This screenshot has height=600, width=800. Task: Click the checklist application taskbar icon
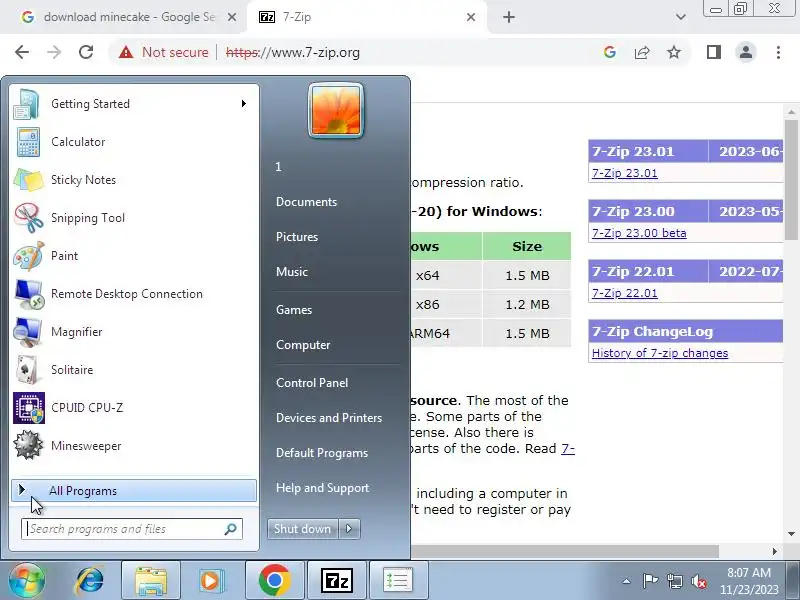(x=398, y=581)
